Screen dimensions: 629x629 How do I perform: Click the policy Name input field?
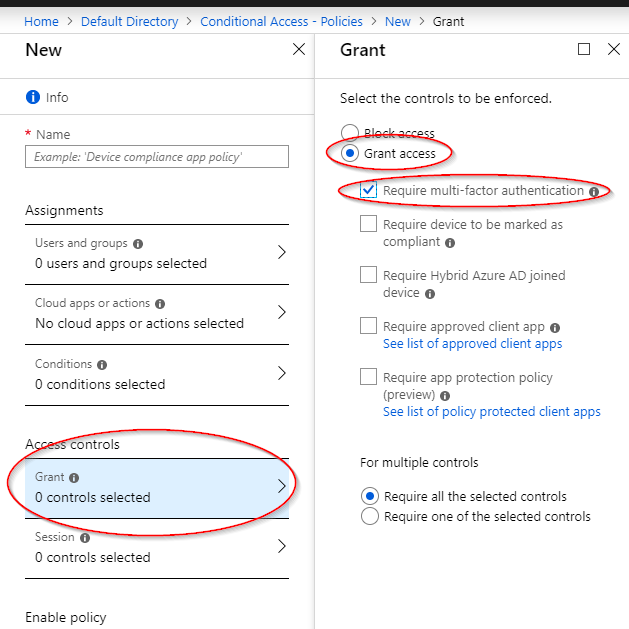coord(157,156)
